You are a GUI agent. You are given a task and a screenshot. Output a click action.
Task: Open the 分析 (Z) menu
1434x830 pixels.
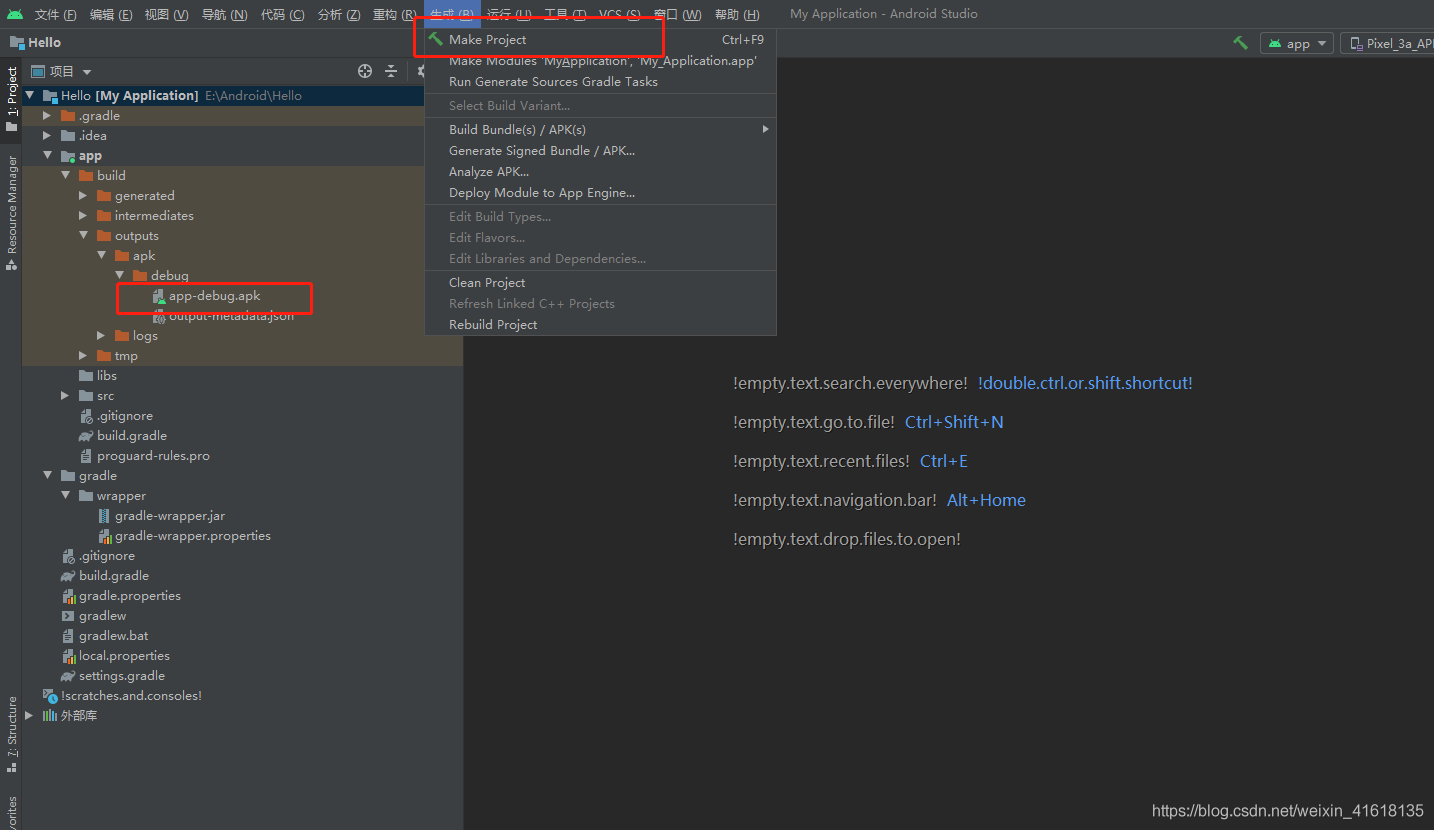(x=339, y=14)
